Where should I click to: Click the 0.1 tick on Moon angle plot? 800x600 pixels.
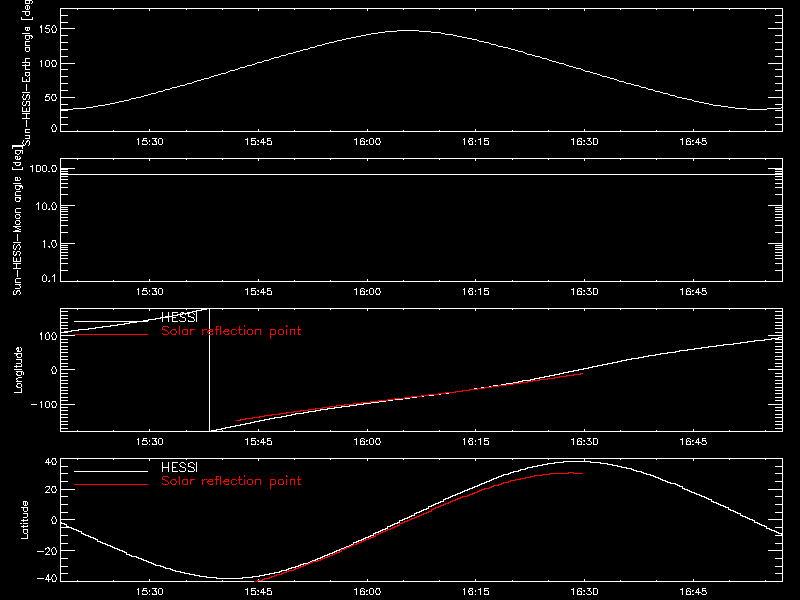coord(49,279)
